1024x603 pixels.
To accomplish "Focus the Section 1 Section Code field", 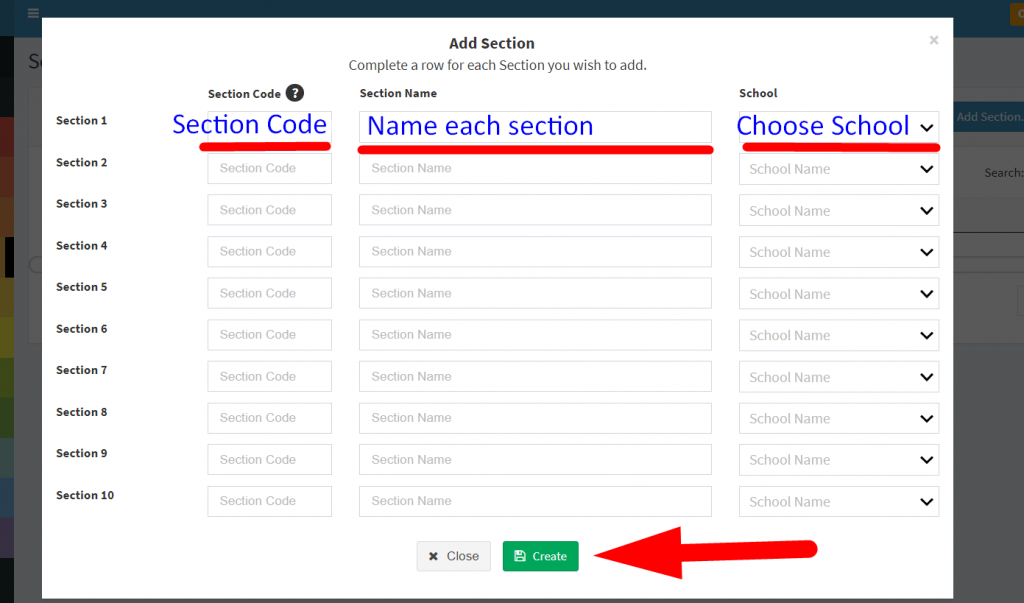I will pyautogui.click(x=269, y=127).
